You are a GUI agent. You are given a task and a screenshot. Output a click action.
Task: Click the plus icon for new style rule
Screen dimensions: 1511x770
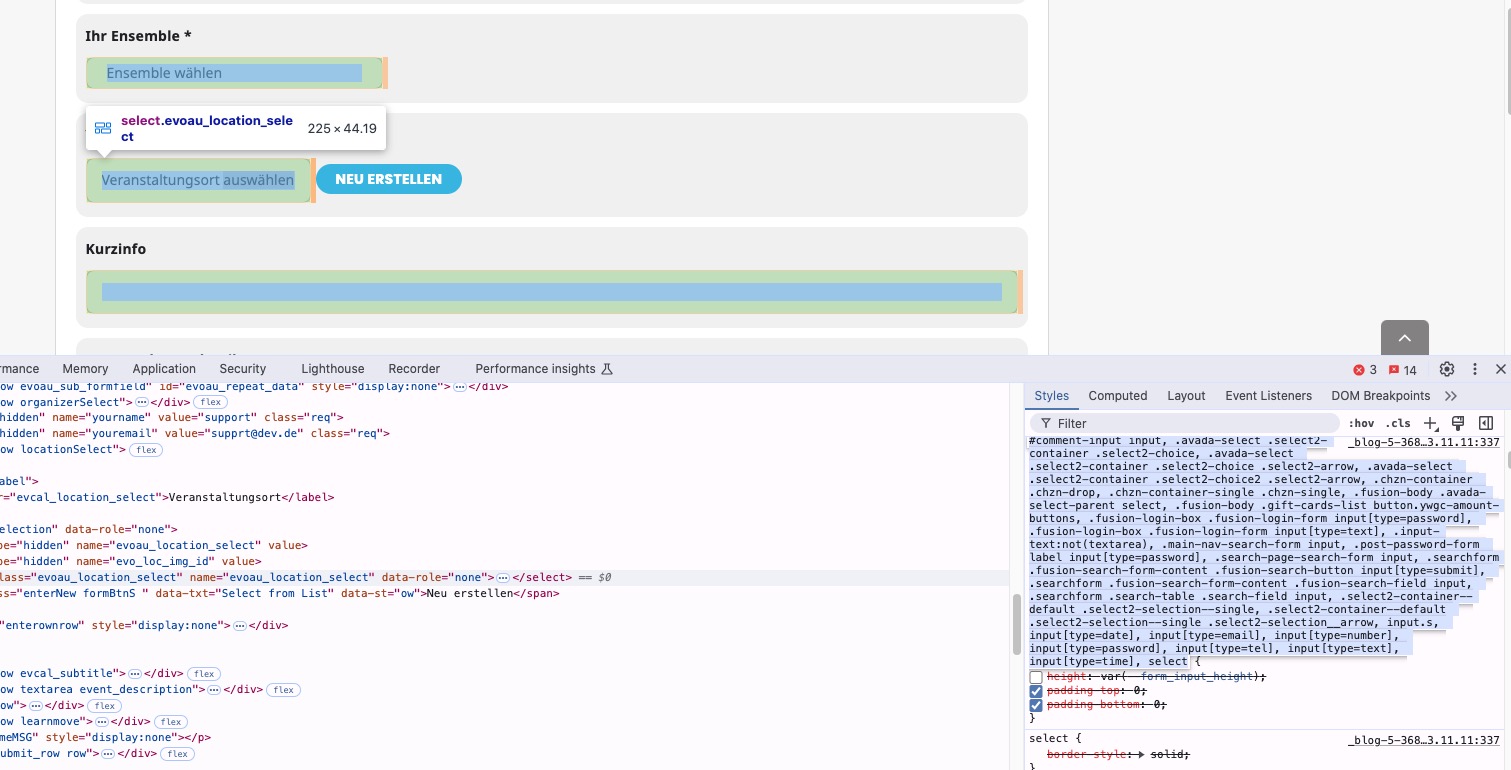1431,423
